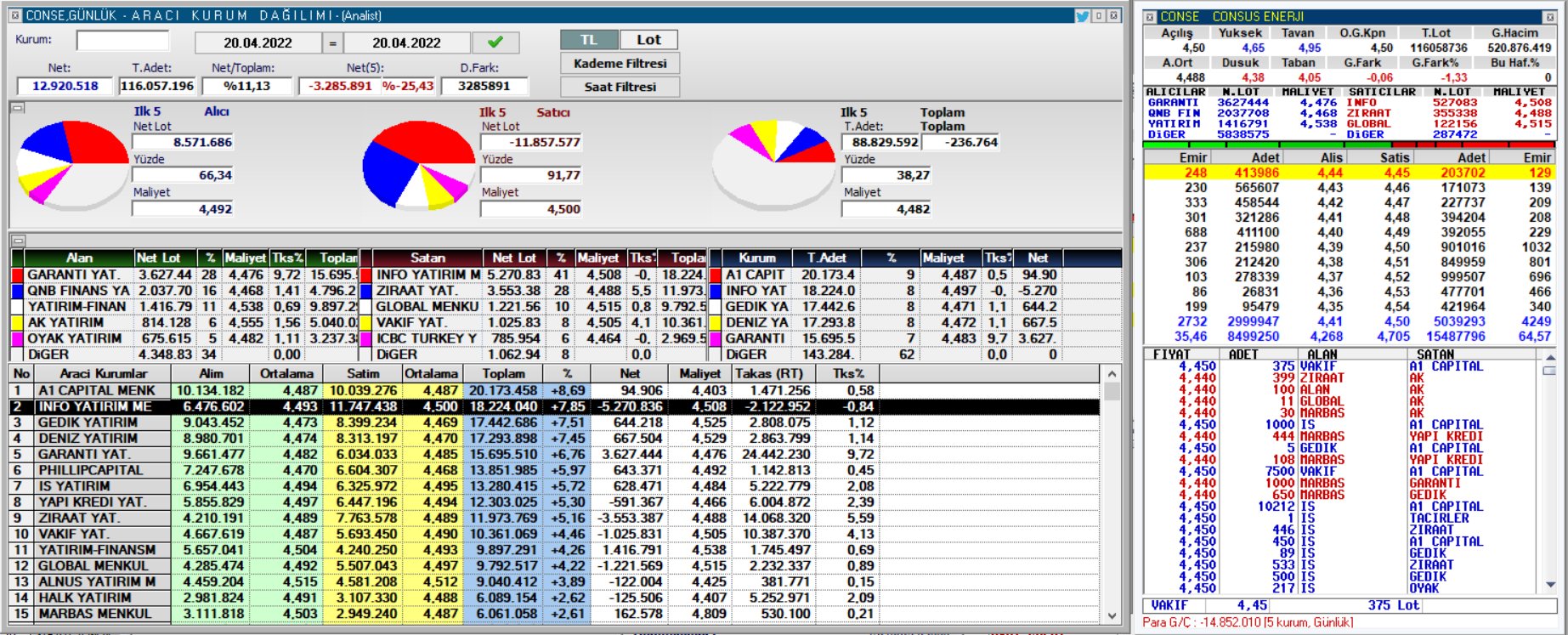The width and height of the screenshot is (1568, 635).
Task: Click the blue swatch beside ZIRAAT YAT. seller
Action: 366,291
